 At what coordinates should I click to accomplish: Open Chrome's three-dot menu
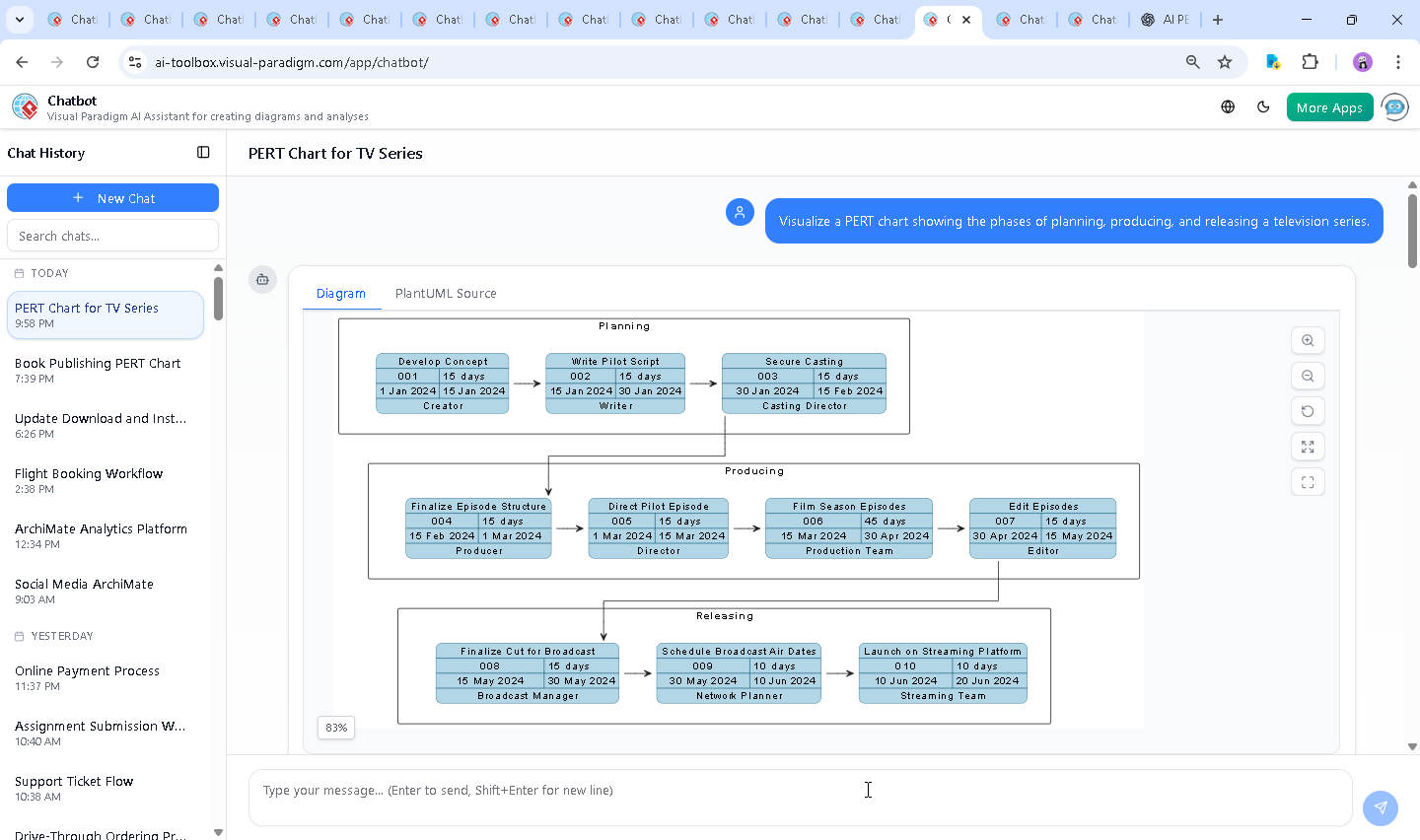[x=1398, y=62]
